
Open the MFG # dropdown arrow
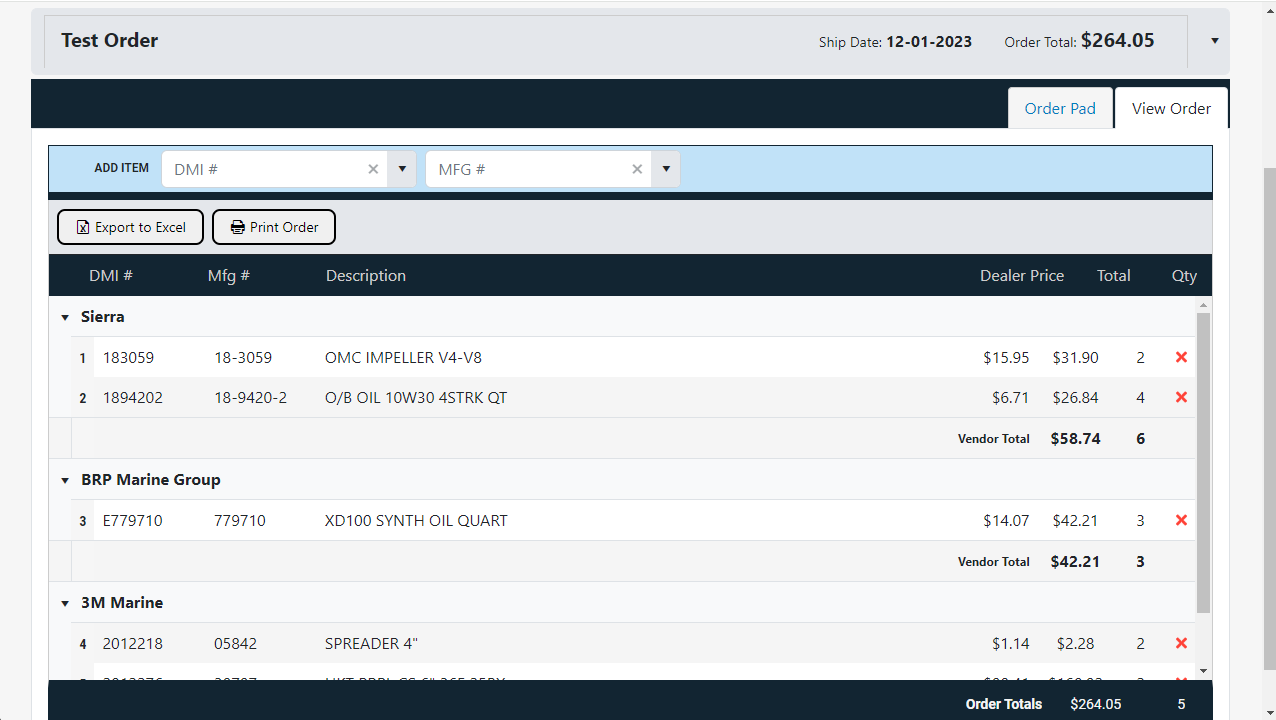pos(666,169)
